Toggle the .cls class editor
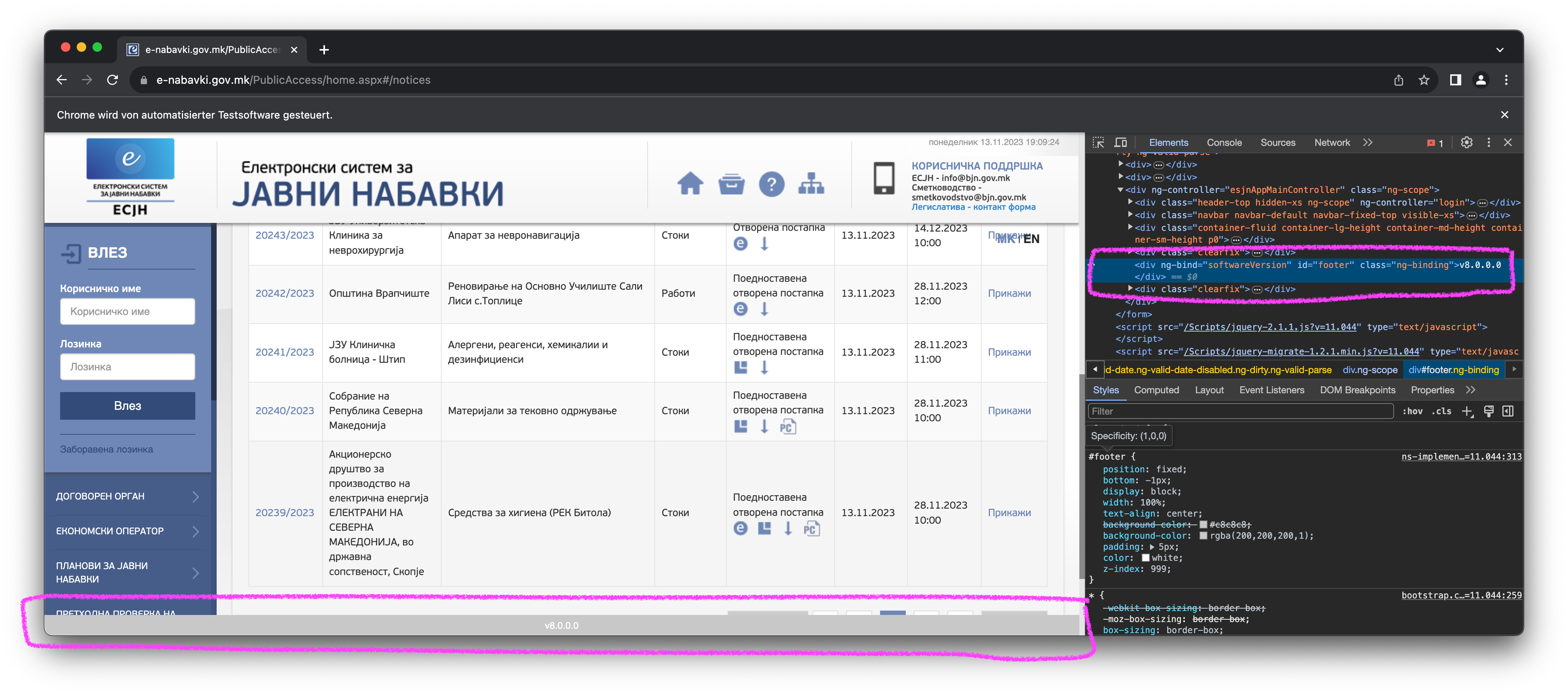 point(1441,411)
